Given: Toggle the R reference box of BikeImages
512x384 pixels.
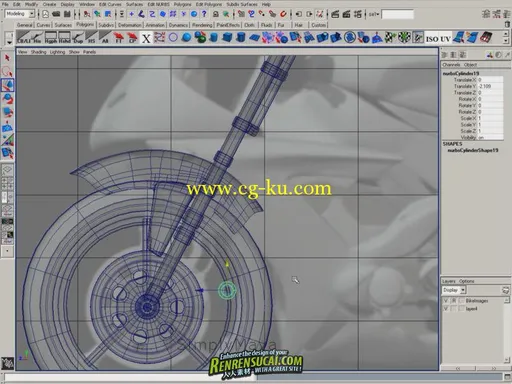Looking at the screenshot, I should point(454,301).
